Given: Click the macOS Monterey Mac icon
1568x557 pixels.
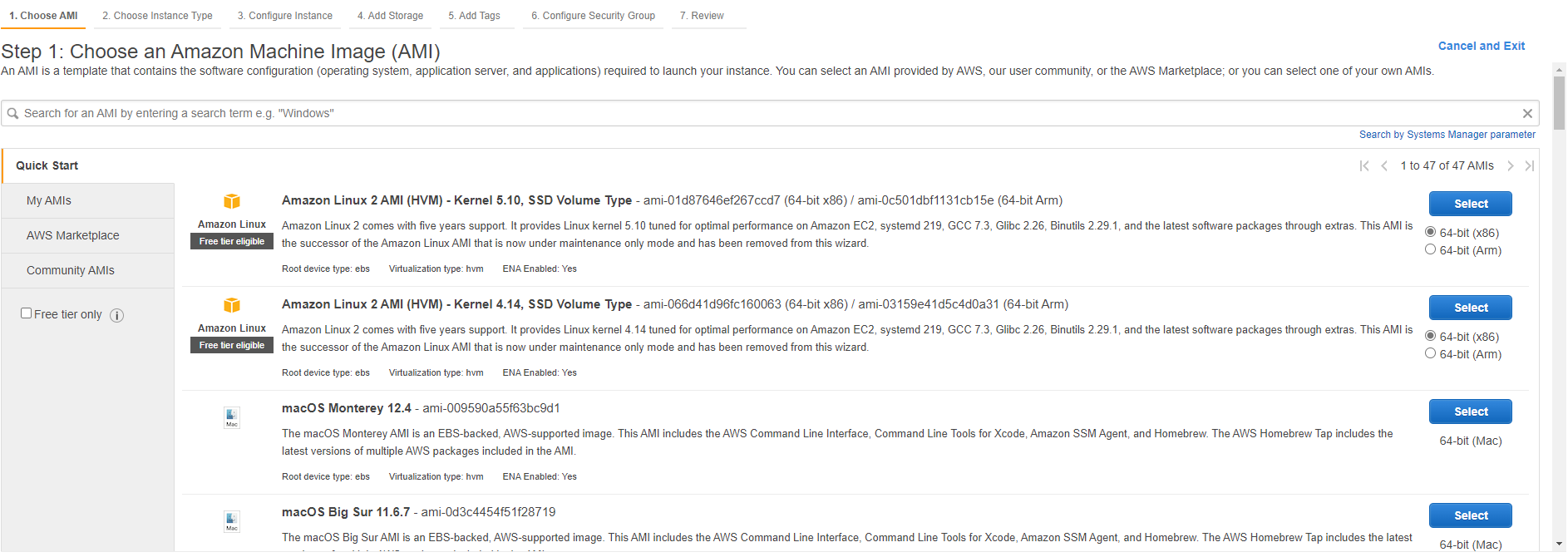Looking at the screenshot, I should tap(232, 417).
